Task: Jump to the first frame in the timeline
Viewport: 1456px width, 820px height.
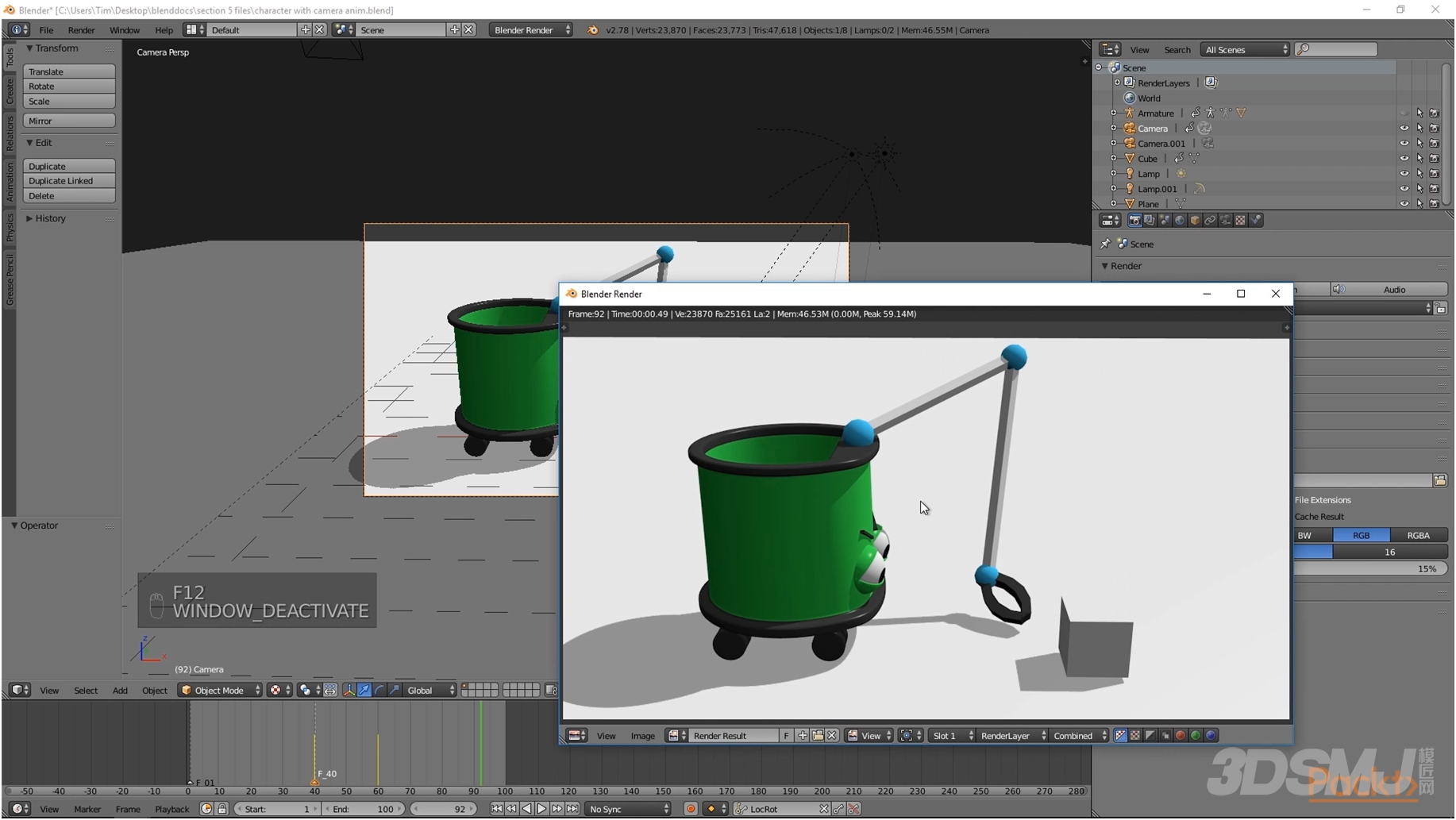Action: pos(496,809)
